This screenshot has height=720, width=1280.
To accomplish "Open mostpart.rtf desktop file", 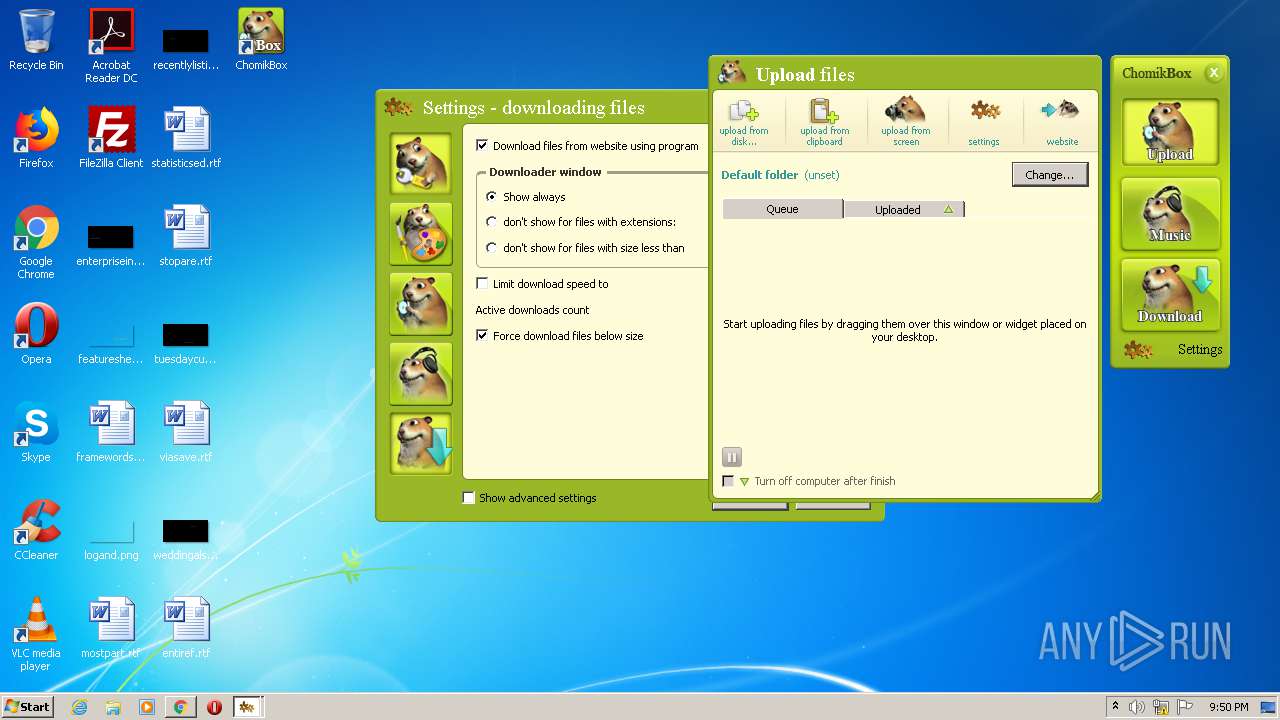I will [111, 628].
